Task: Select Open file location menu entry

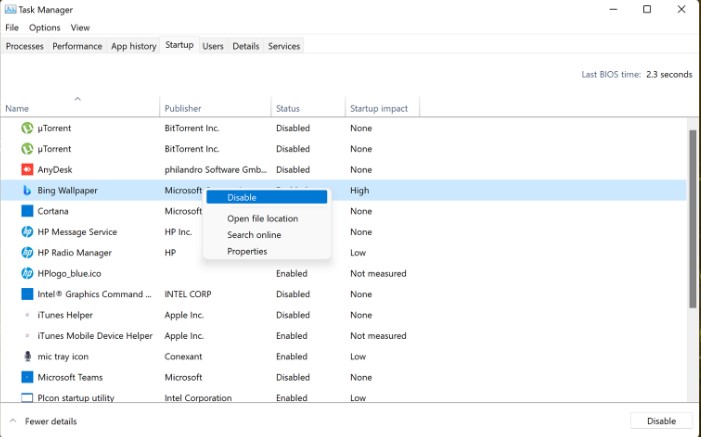Action: (262, 218)
